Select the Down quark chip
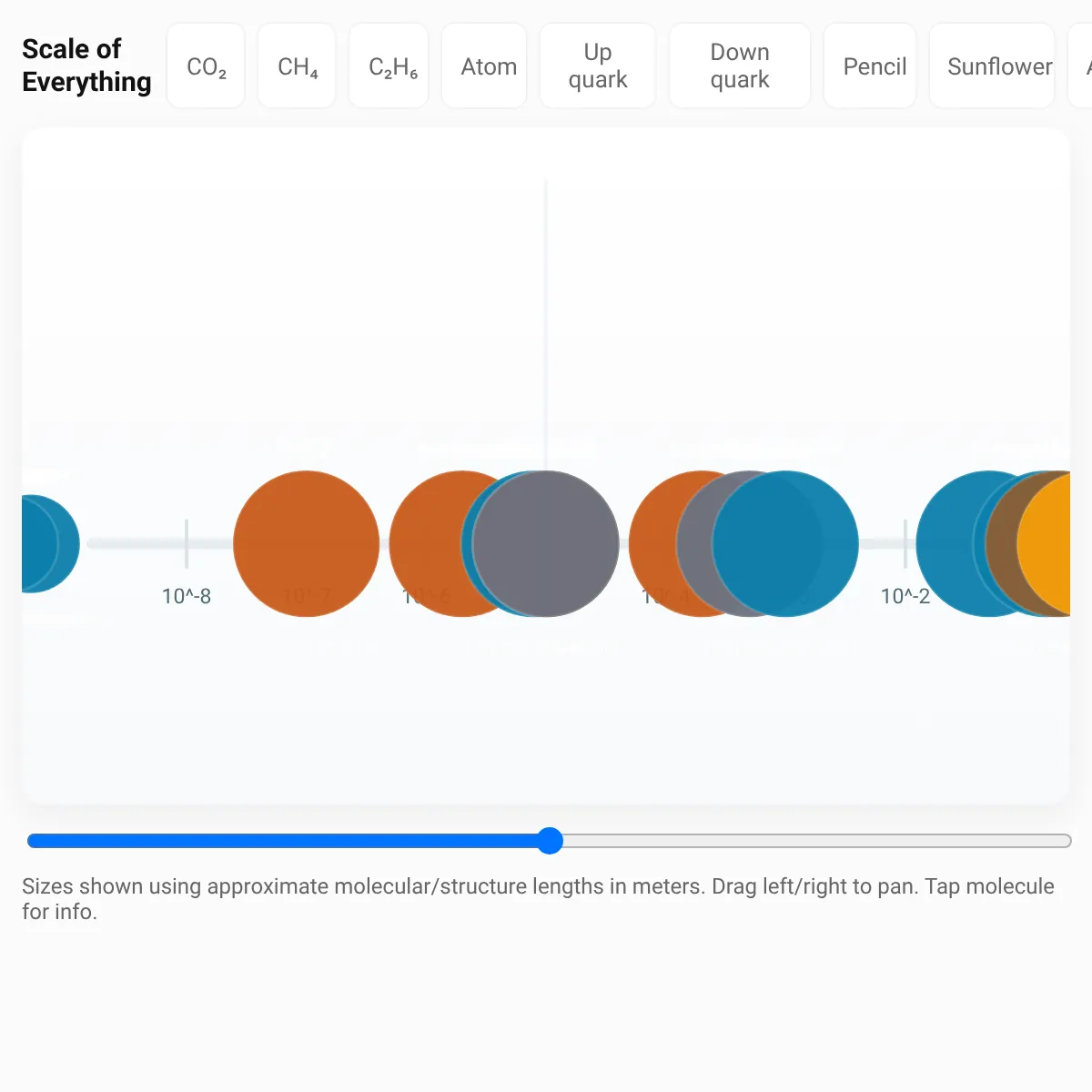1092x1092 pixels. (x=740, y=66)
